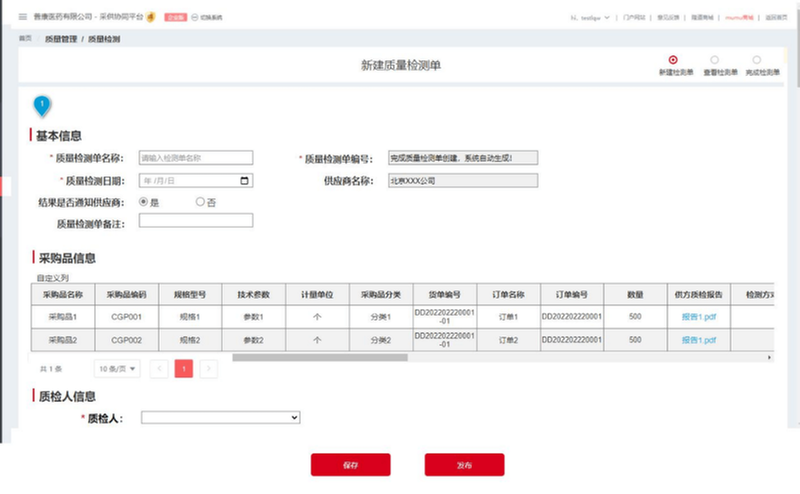Open the calendar picker icon in 质量检测日期

[x=244, y=181]
